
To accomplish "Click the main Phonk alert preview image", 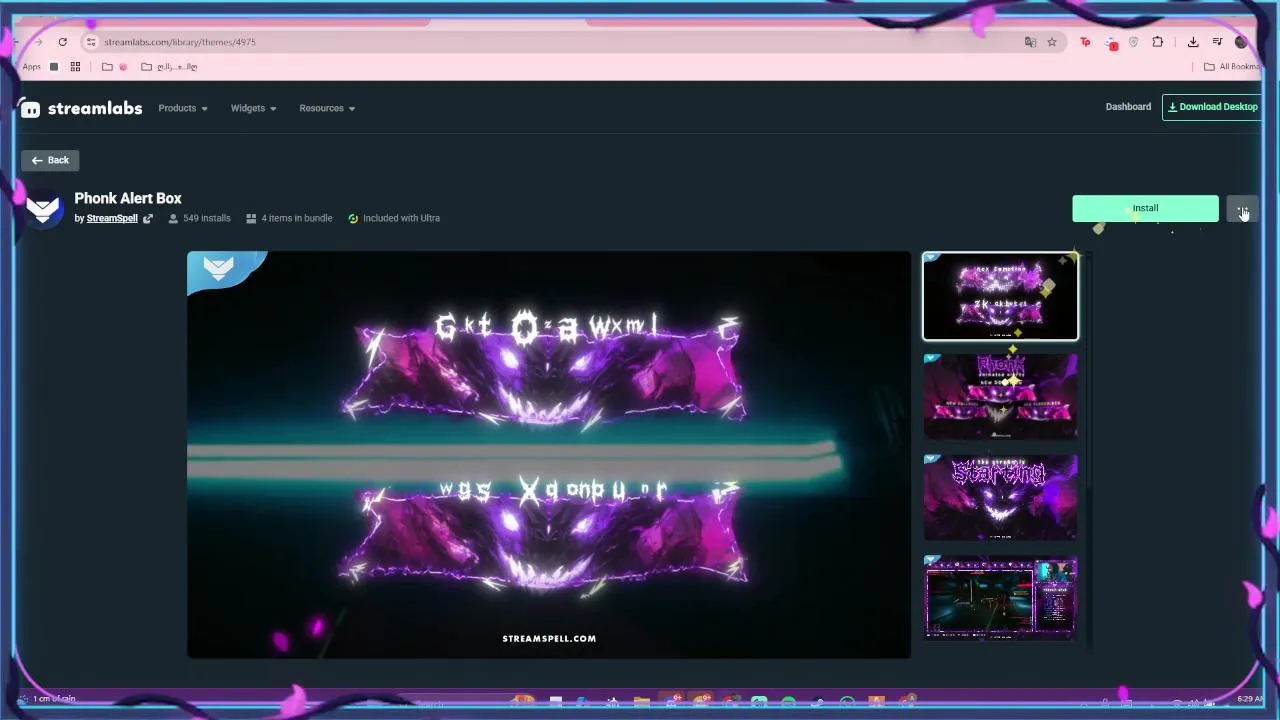I will (549, 455).
